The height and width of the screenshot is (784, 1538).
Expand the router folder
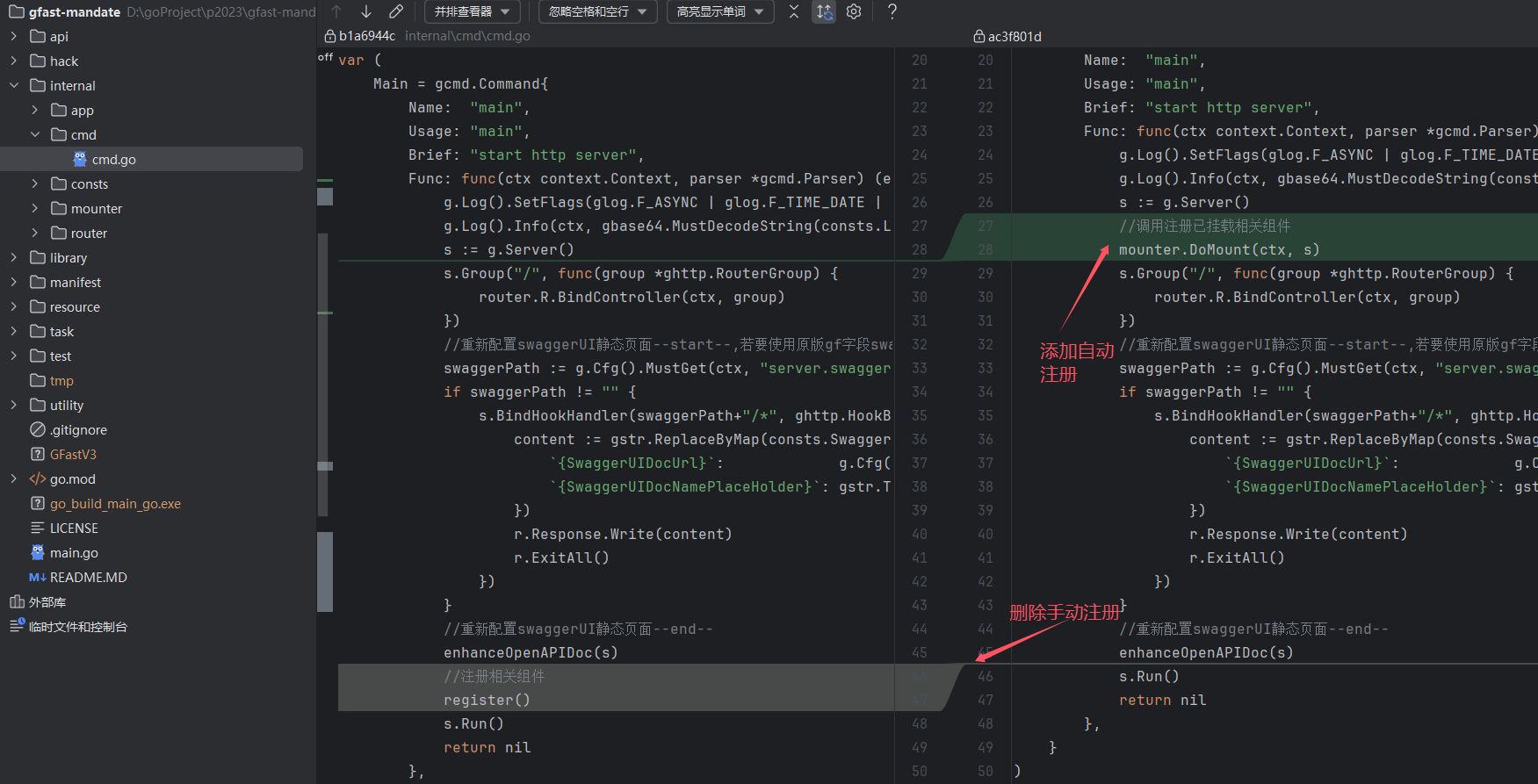35,233
